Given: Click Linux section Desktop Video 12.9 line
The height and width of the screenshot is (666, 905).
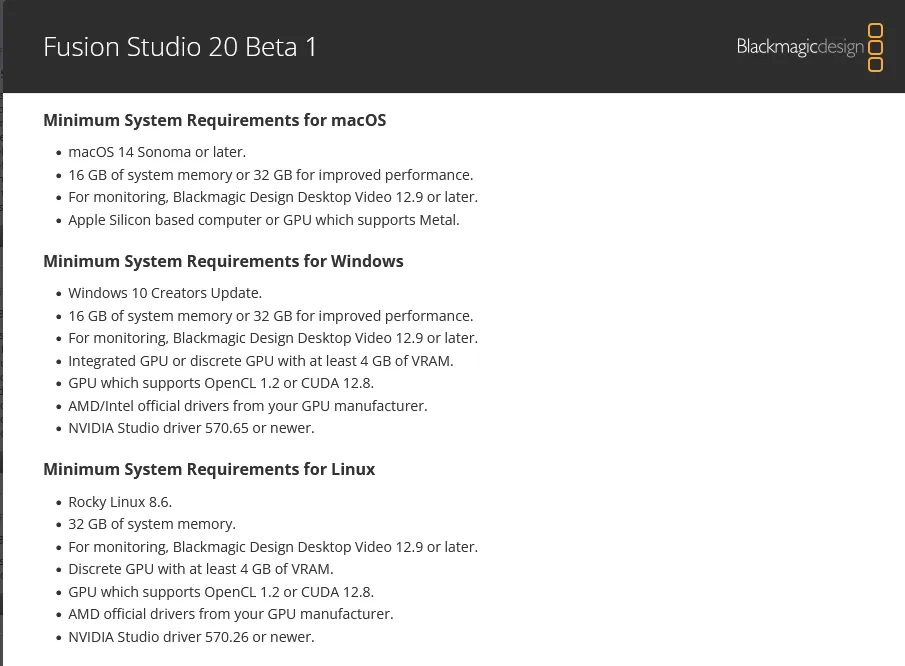Looking at the screenshot, I should tap(273, 547).
